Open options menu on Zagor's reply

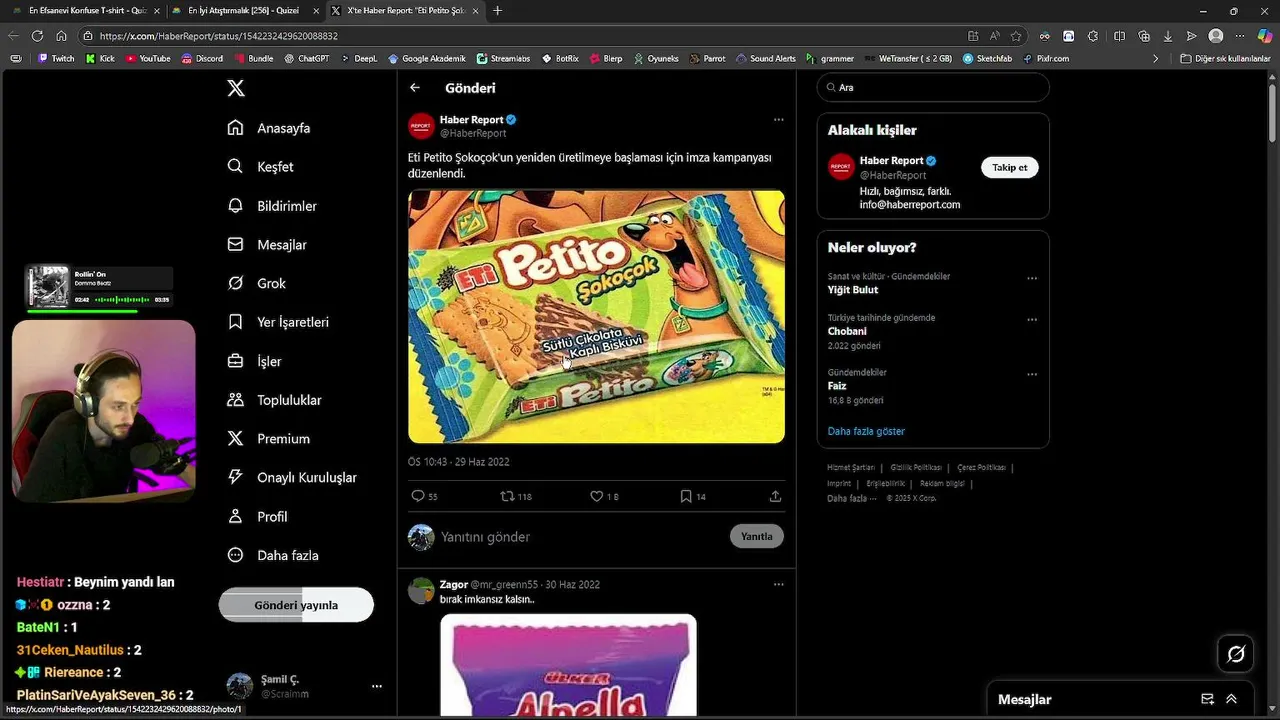(778, 584)
